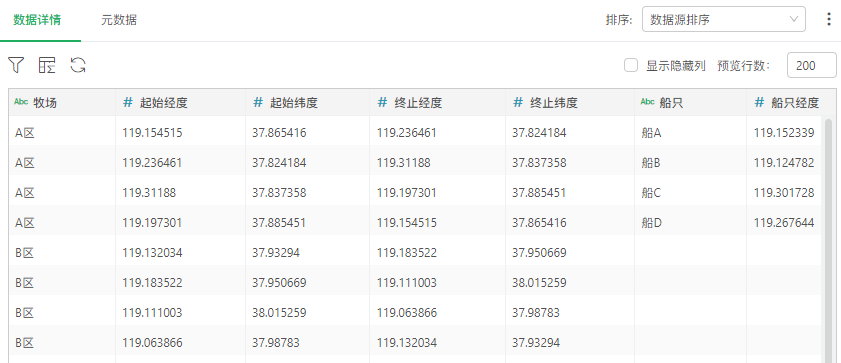This screenshot has width=841, height=363.
Task: Click the # type icon for 终止纬度
Action: tap(518, 102)
